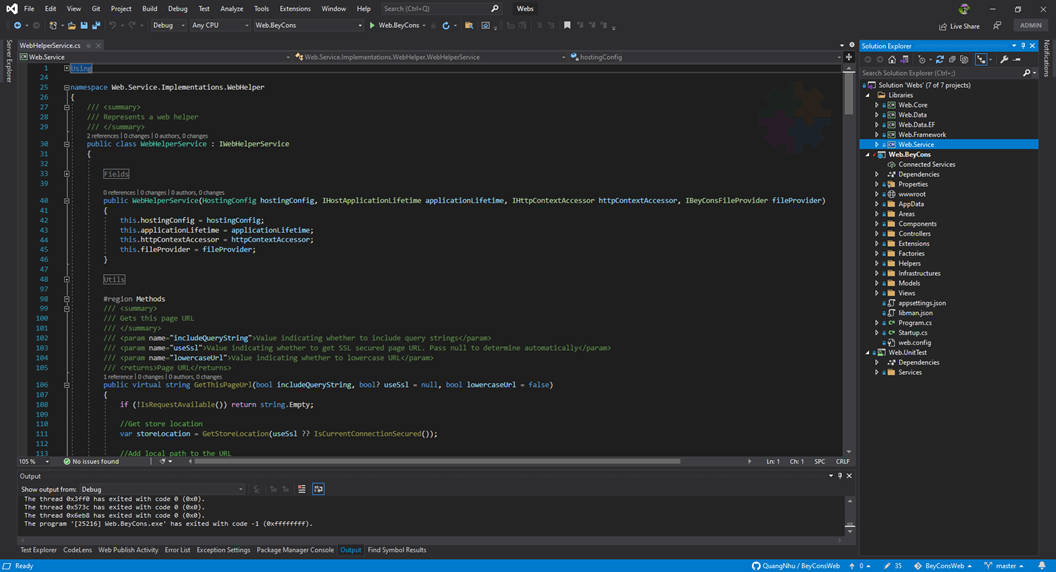Open the Web.Service project navigation dropdown
This screenshot has height=572, width=1056.
(x=155, y=57)
